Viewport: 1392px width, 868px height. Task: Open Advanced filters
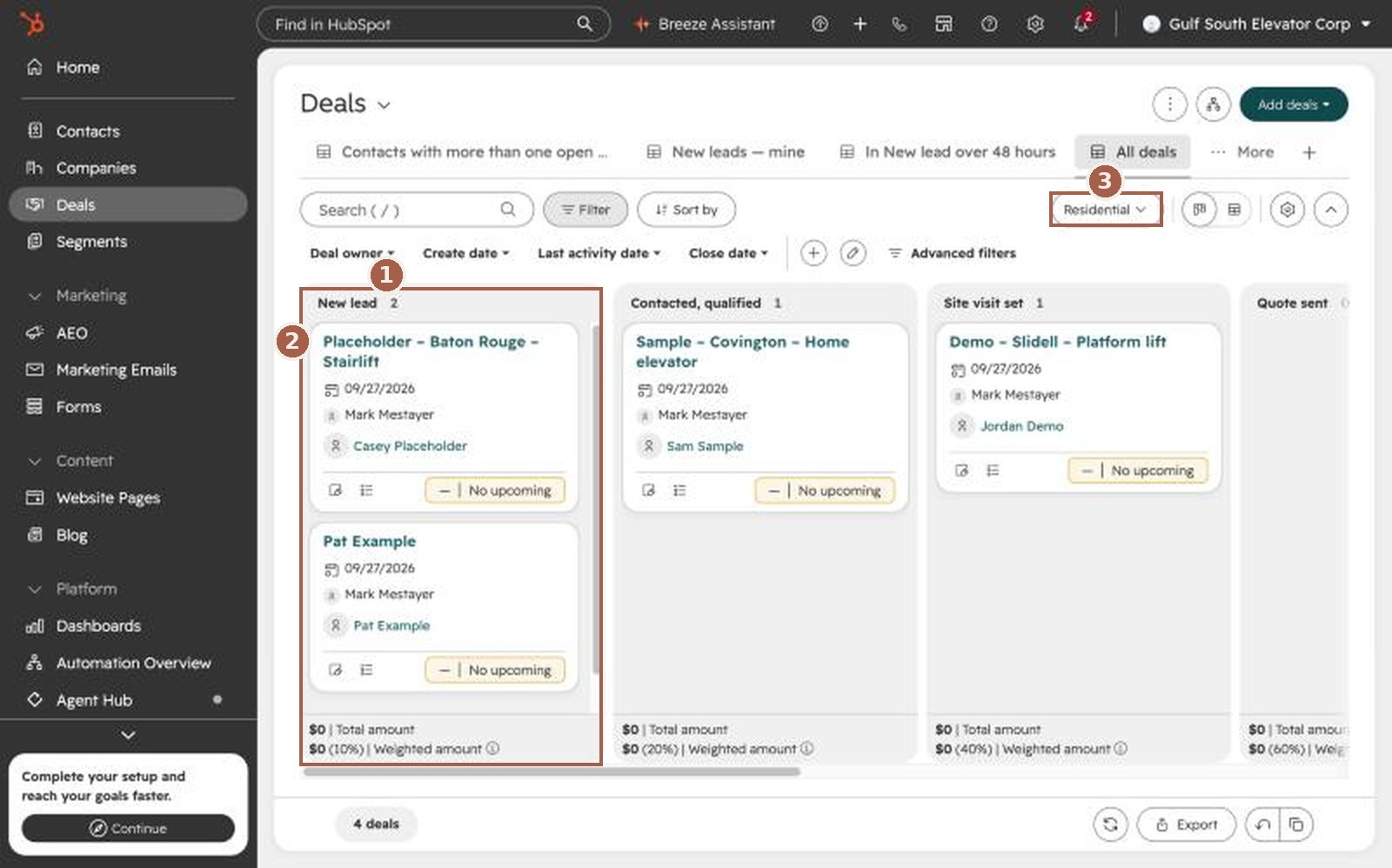click(952, 253)
